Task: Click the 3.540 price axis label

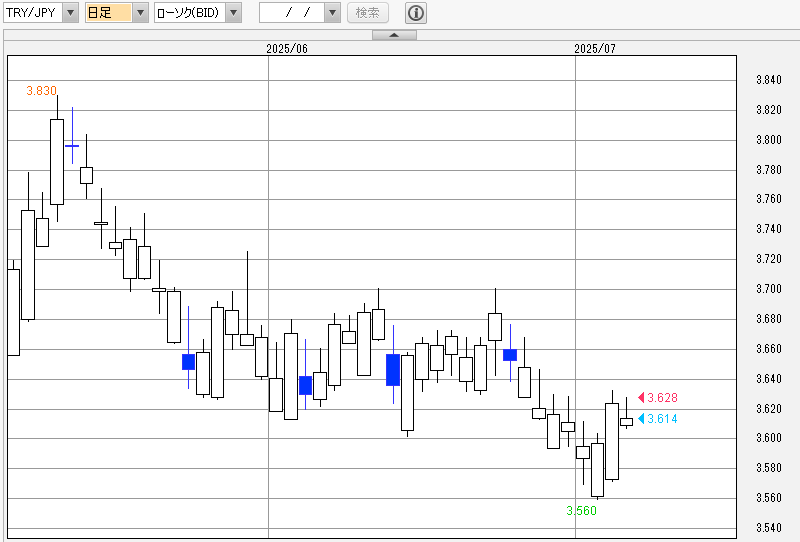Action: tap(769, 528)
